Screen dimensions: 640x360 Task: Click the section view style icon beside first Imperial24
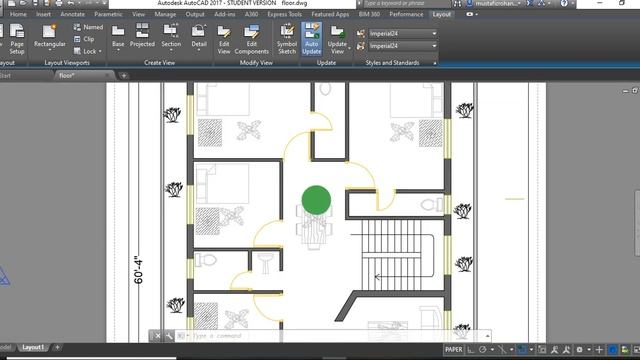pos(360,33)
